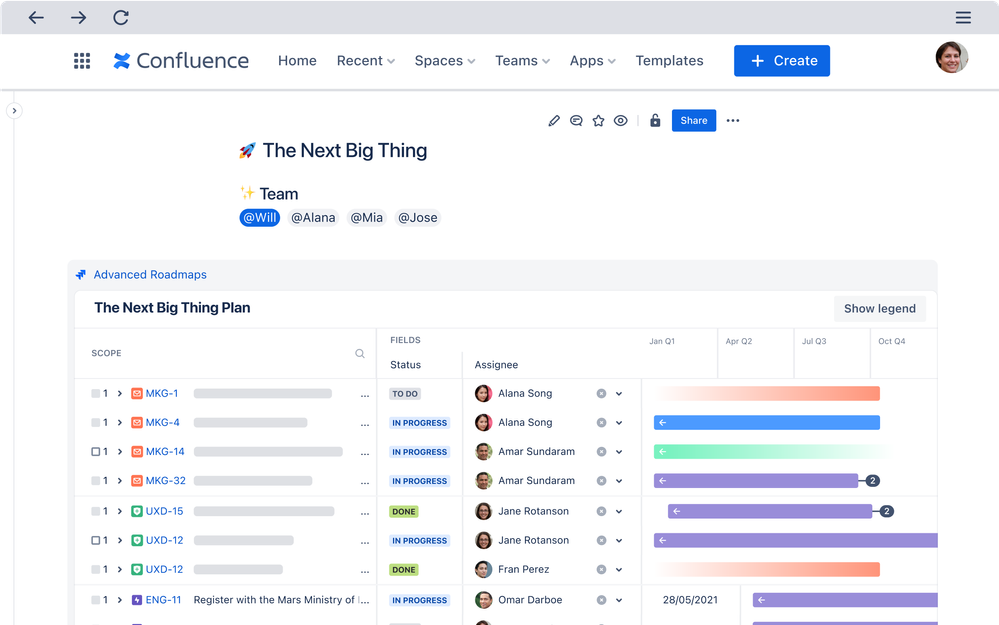Image resolution: width=999 pixels, height=625 pixels.
Task: Click the green timeline bar for MKG-14
Action: click(772, 452)
